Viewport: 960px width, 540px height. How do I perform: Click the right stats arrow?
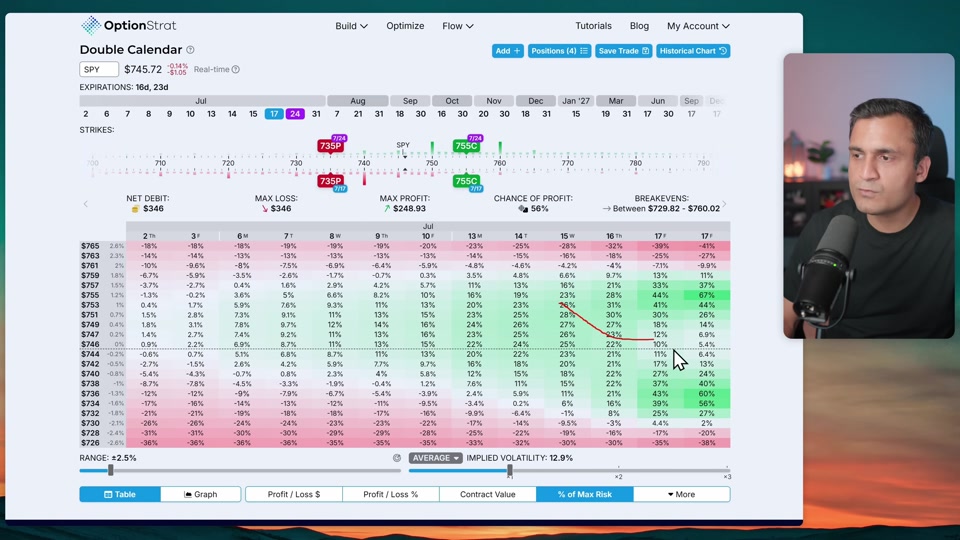724,204
